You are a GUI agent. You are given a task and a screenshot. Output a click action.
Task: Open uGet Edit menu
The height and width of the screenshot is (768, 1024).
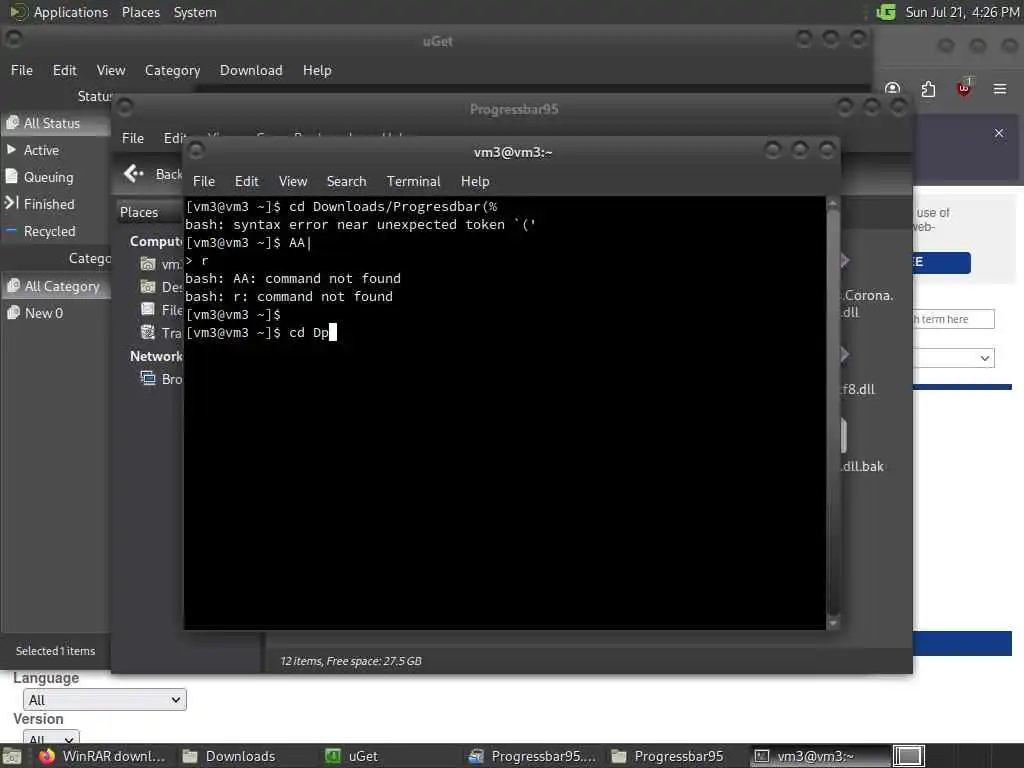tap(64, 71)
